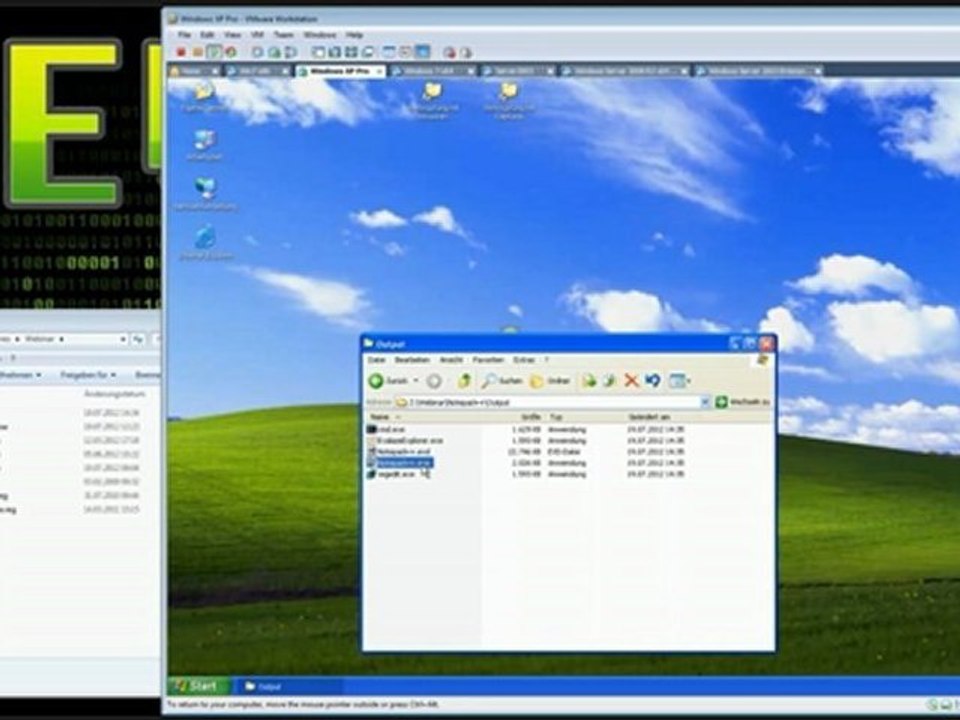960x720 pixels.
Task: Click the Up one folder icon
Action: click(x=464, y=381)
